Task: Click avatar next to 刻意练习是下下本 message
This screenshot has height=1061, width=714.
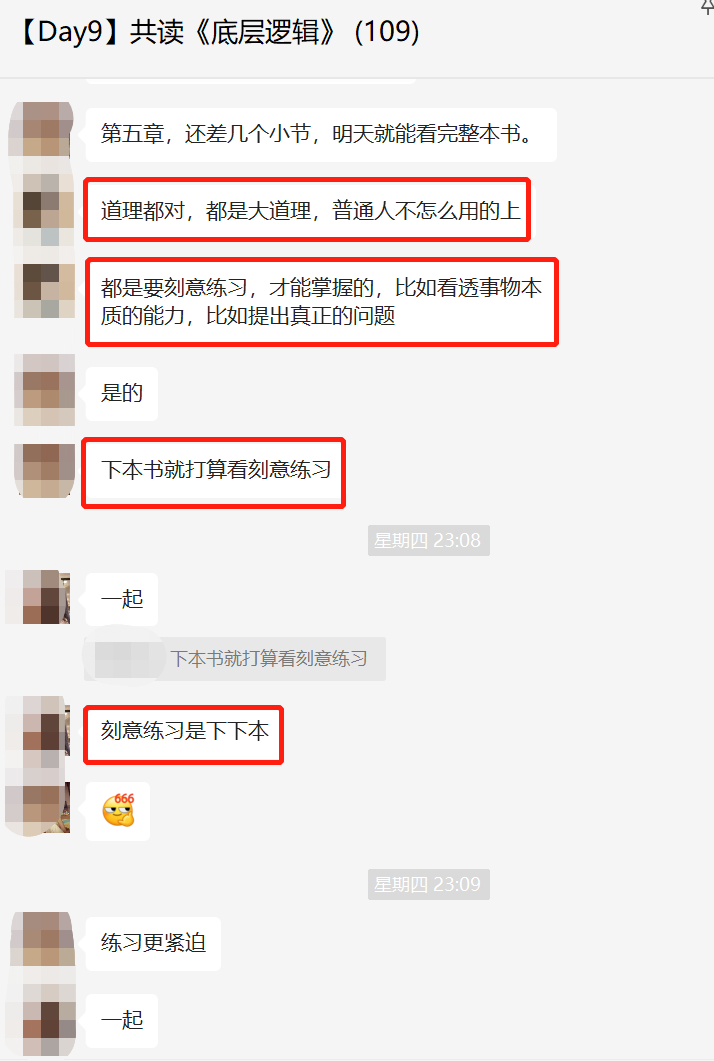Action: pyautogui.click(x=38, y=732)
